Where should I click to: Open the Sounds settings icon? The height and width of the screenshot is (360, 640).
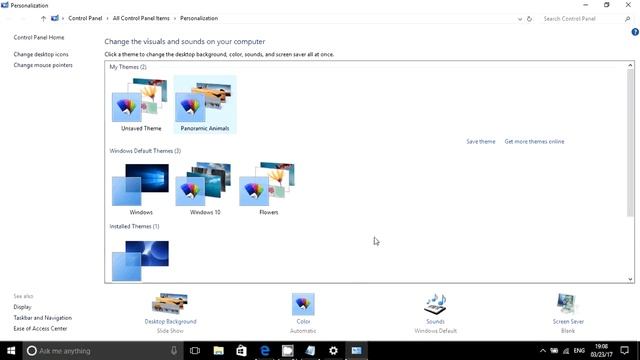pyautogui.click(x=435, y=304)
